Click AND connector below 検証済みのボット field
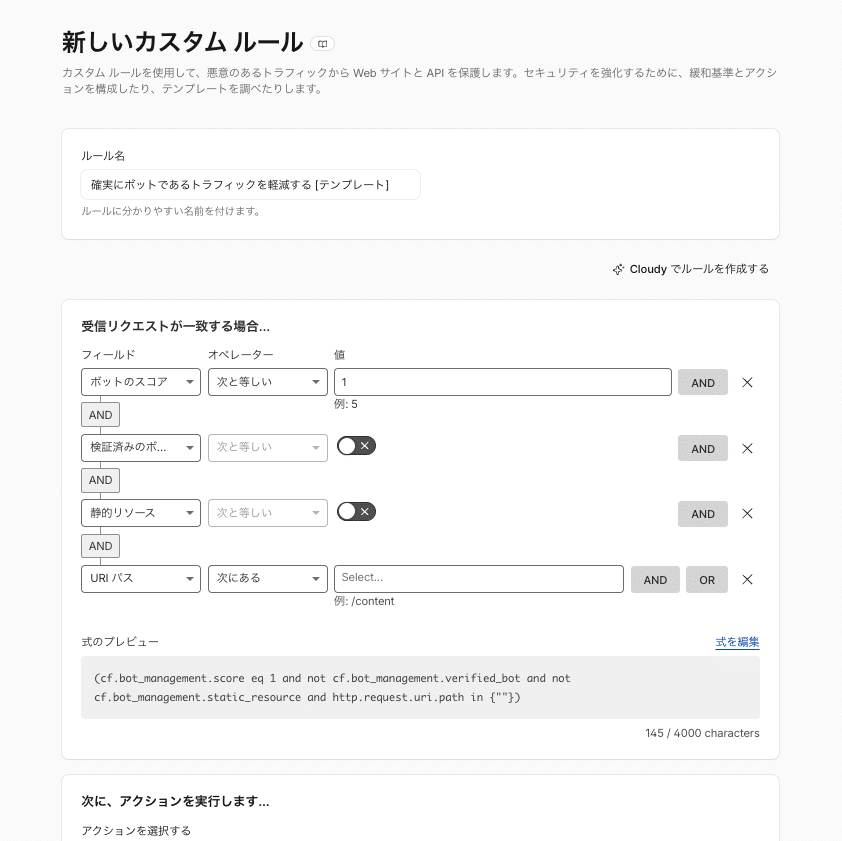 point(100,480)
